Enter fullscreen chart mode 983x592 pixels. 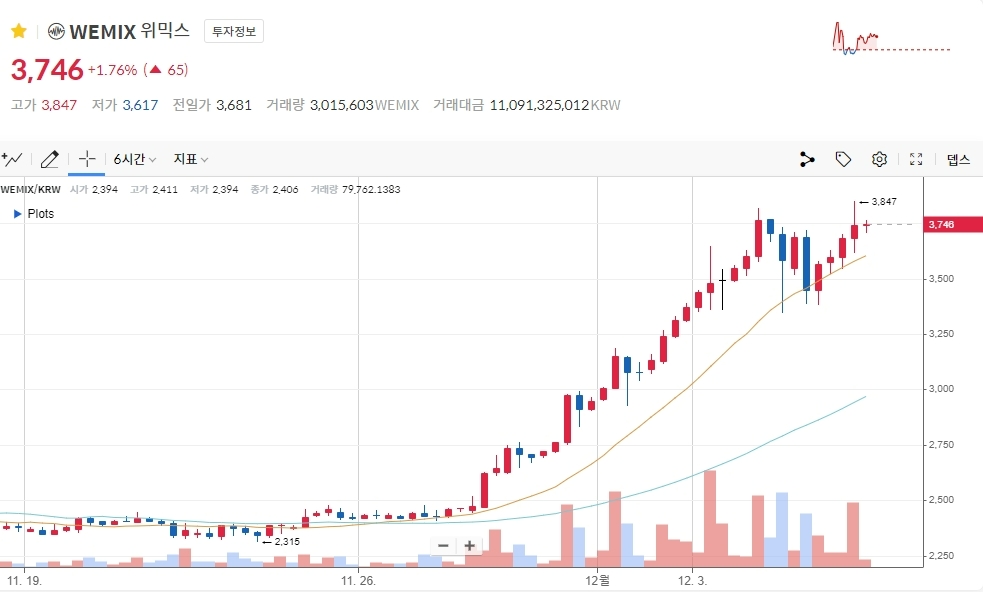point(916,159)
